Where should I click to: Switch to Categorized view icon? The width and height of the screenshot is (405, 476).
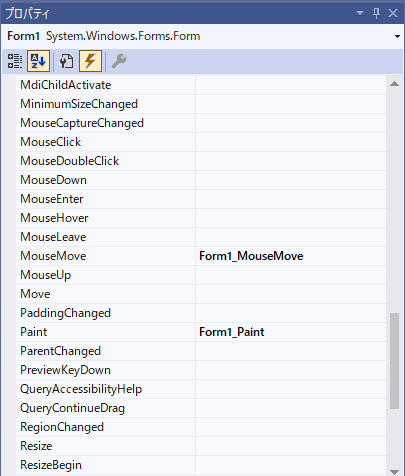(15, 61)
